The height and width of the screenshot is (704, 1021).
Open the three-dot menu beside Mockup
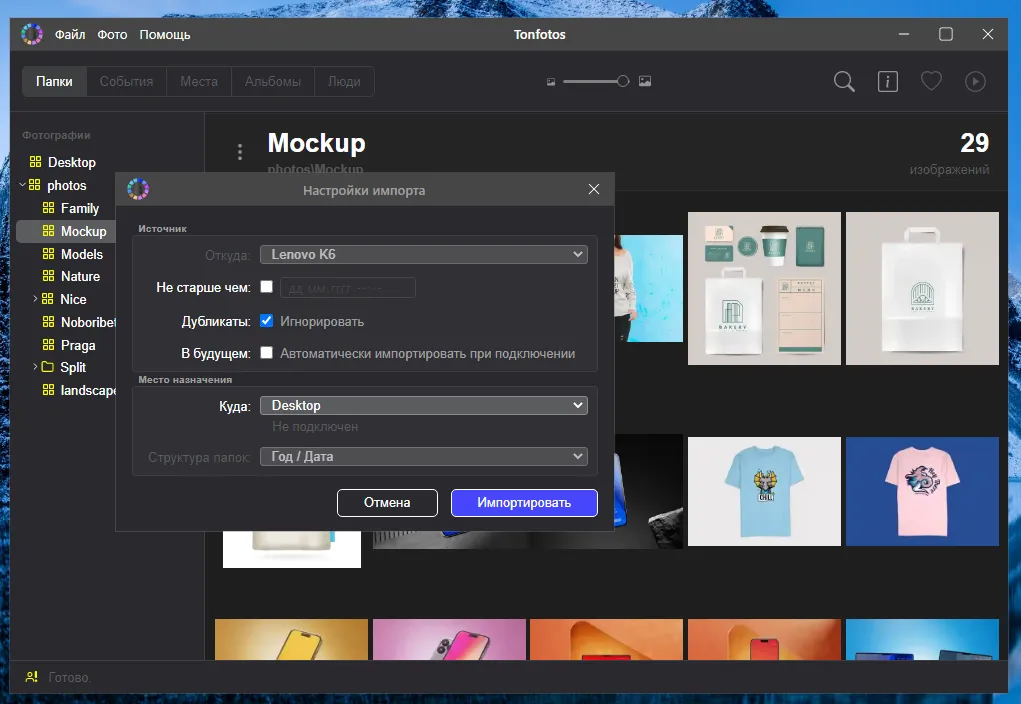tap(240, 152)
